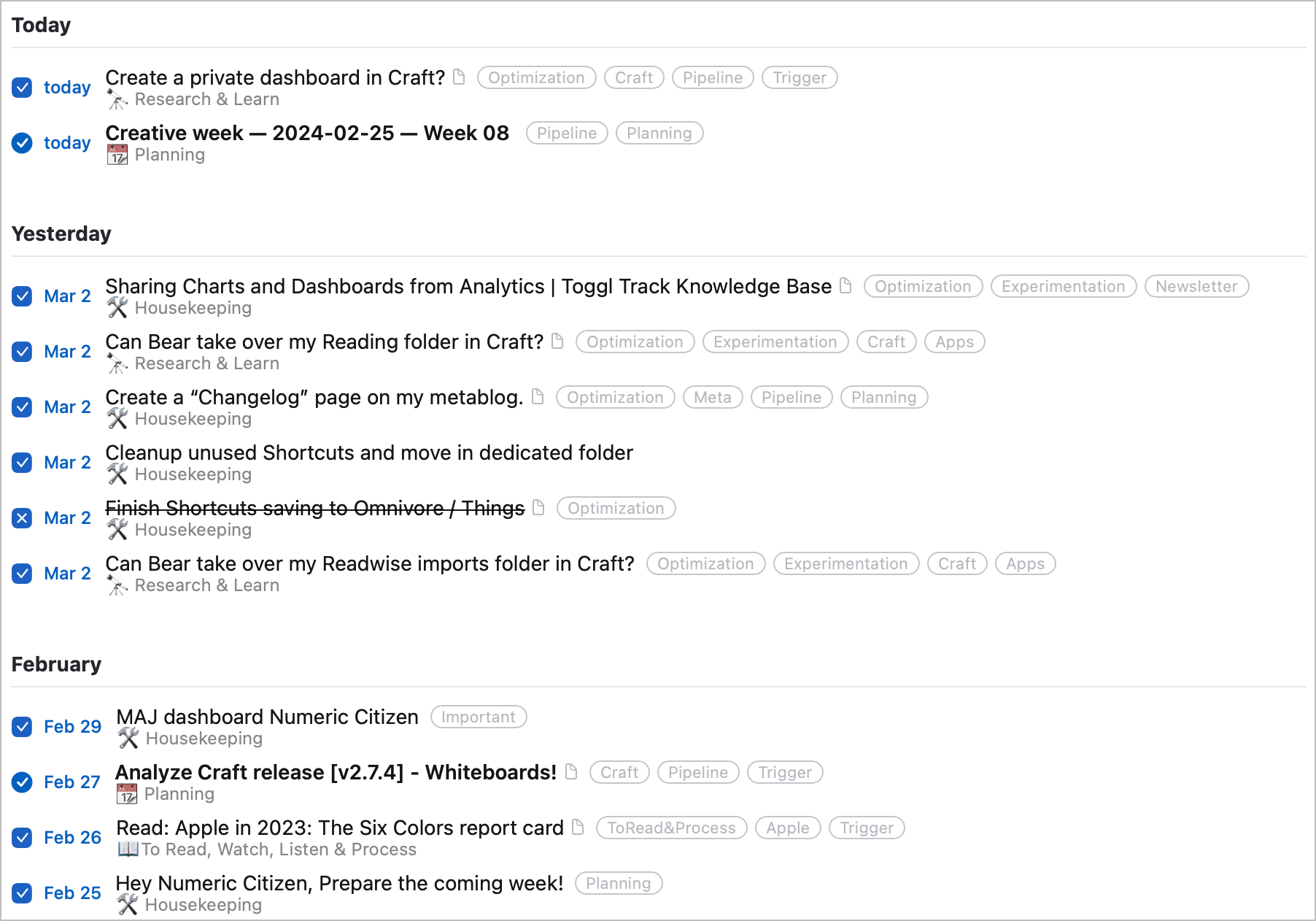
Task: Click 'Trigger' tag on 'Create a private dashboard' task
Action: [800, 77]
